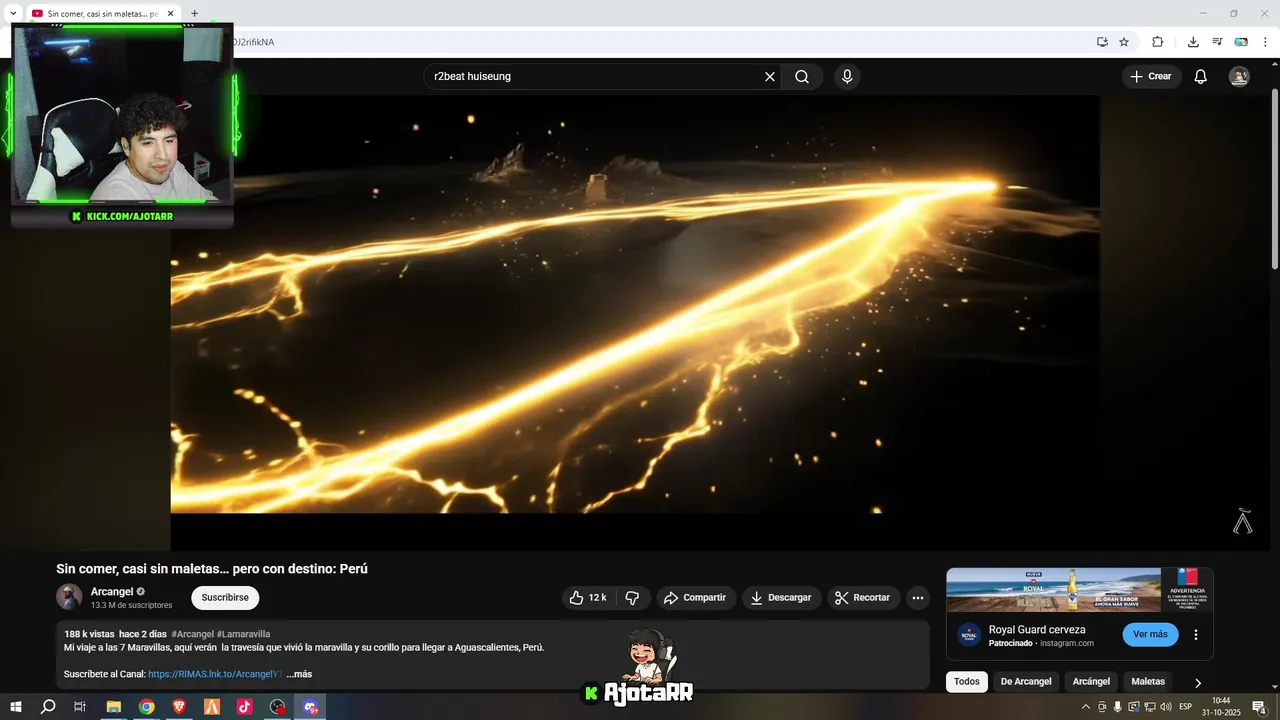Open Chrome profile avatar
Image resolution: width=1280 pixels, height=720 pixels.
click(1241, 42)
